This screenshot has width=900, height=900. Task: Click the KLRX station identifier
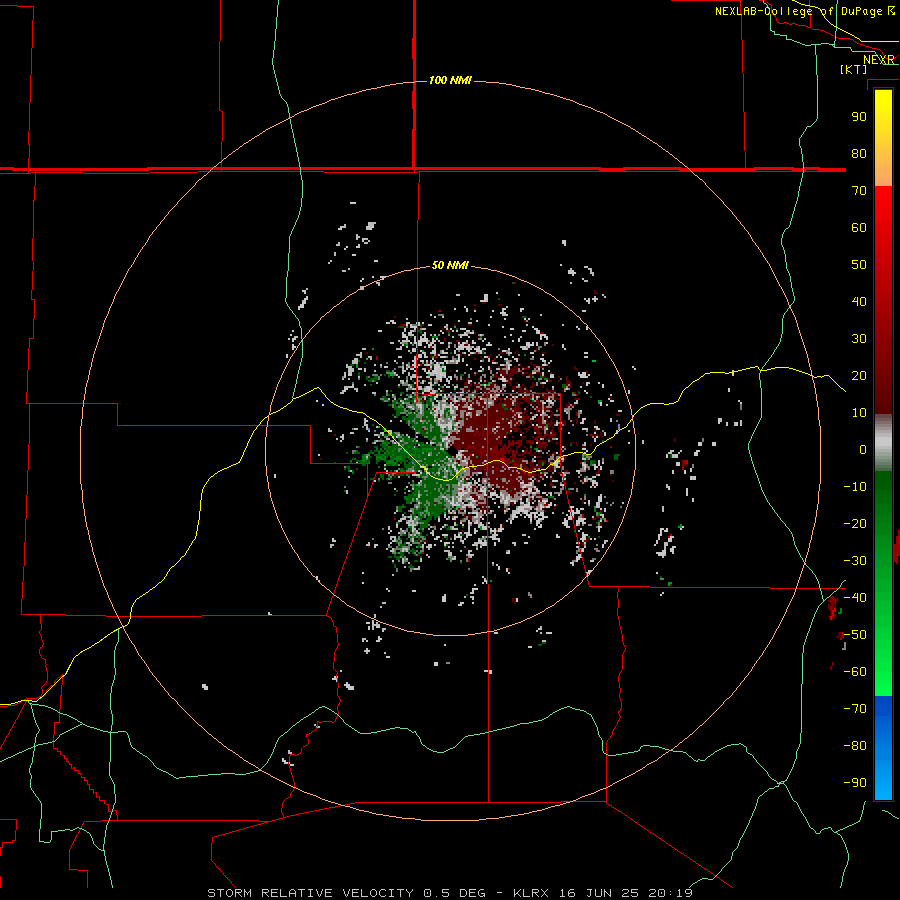click(x=531, y=893)
